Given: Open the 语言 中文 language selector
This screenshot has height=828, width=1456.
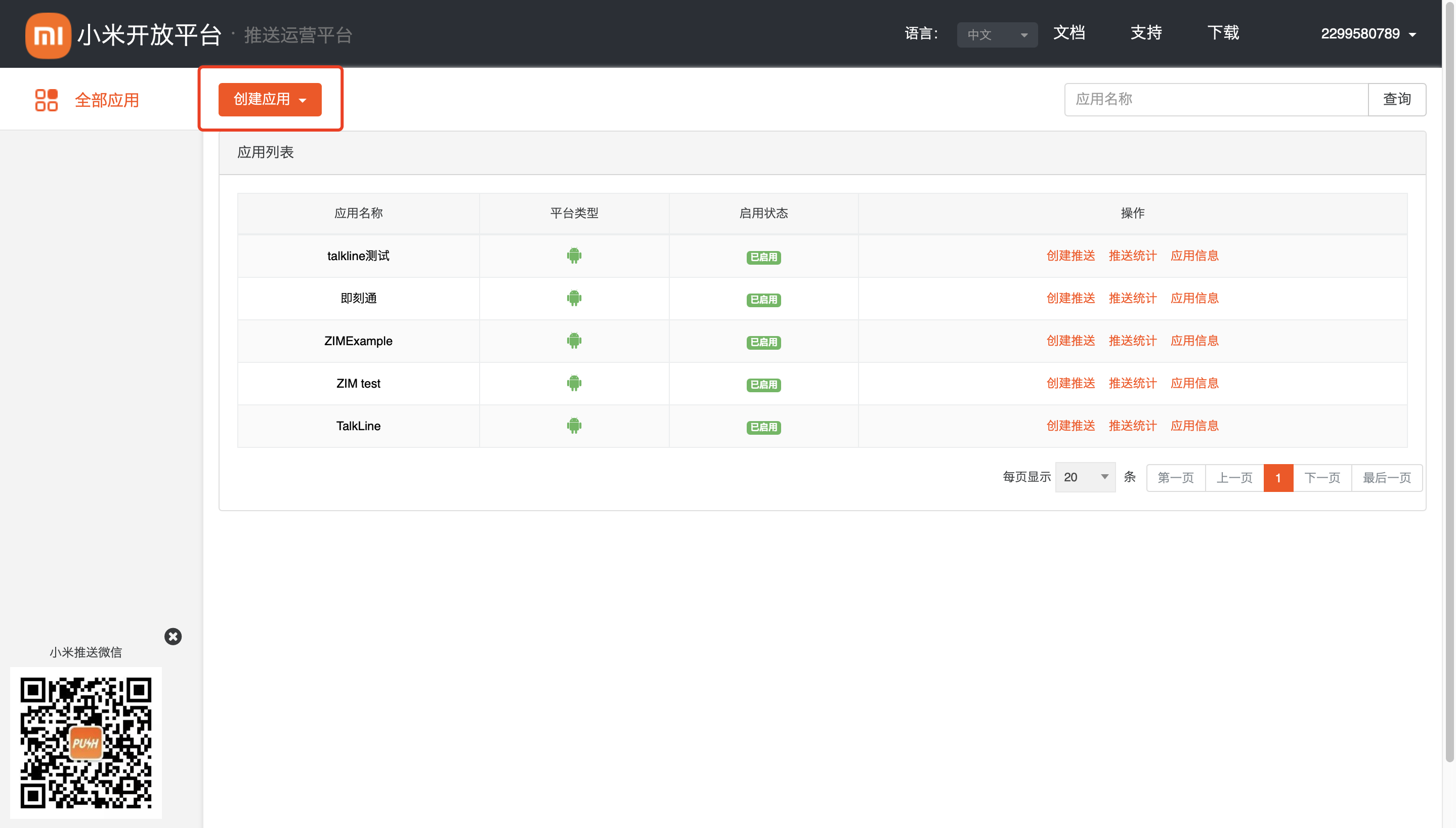Looking at the screenshot, I should click(x=997, y=35).
